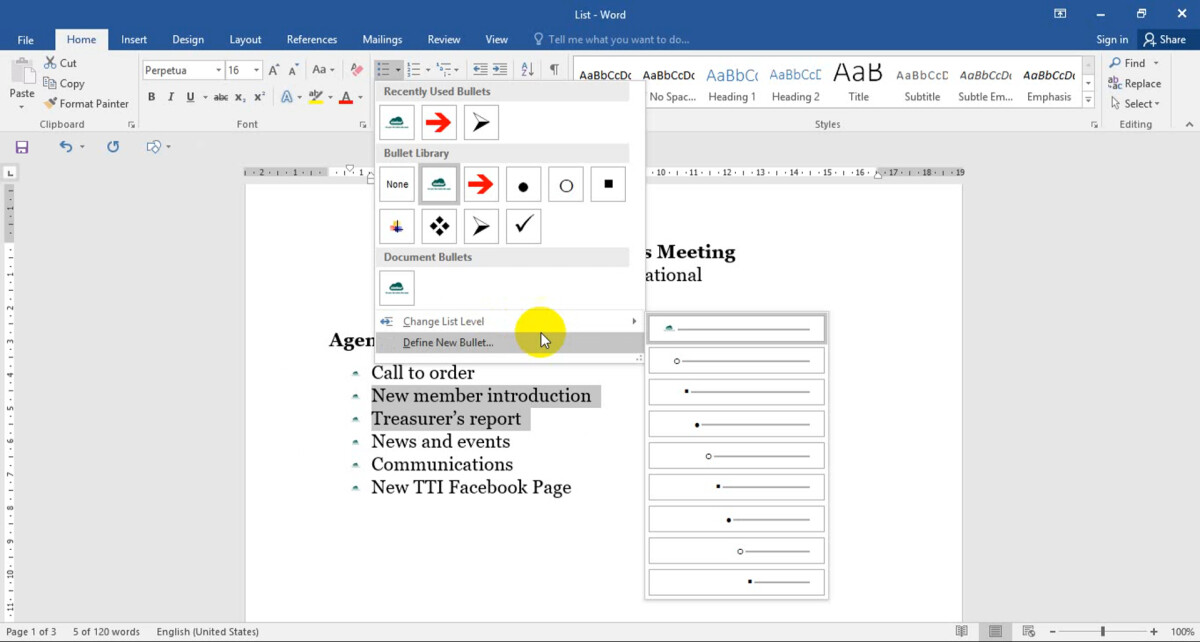The height and width of the screenshot is (642, 1200).
Task: Open the Insert ribbon tab
Action: pos(134,40)
